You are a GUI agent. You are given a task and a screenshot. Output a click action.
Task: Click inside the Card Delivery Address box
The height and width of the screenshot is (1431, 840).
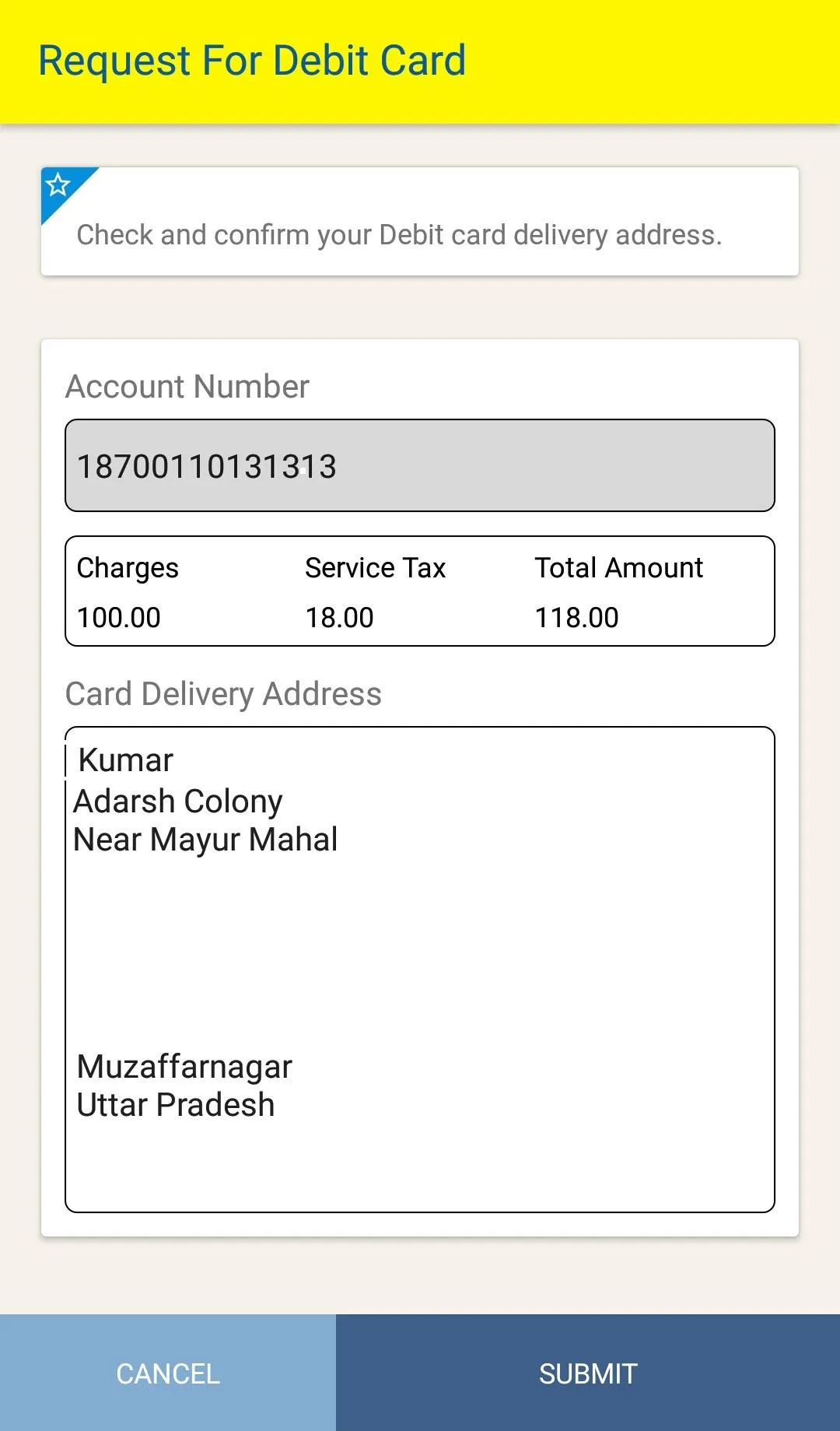tap(420, 969)
